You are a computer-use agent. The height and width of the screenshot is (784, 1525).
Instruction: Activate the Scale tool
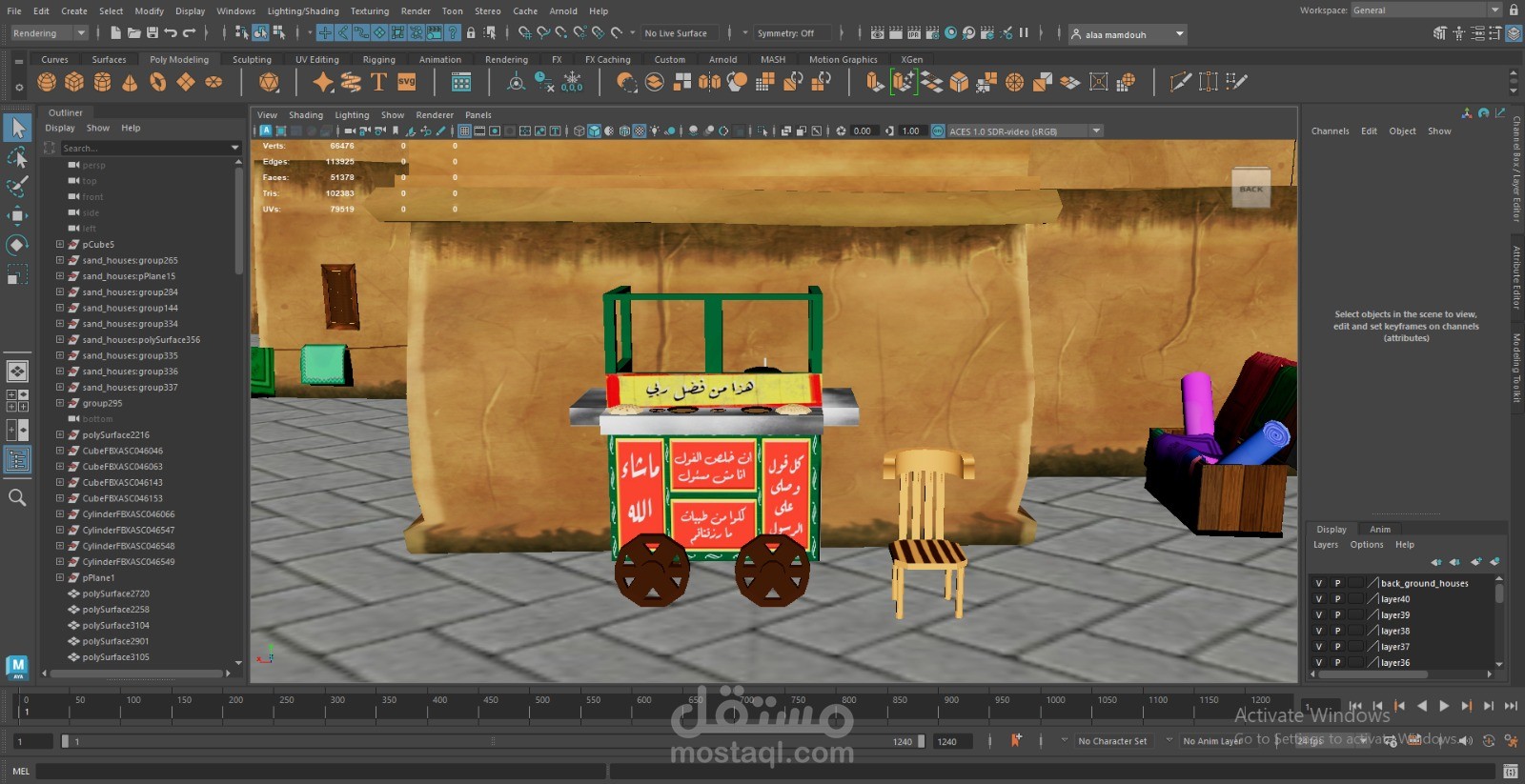(x=17, y=274)
